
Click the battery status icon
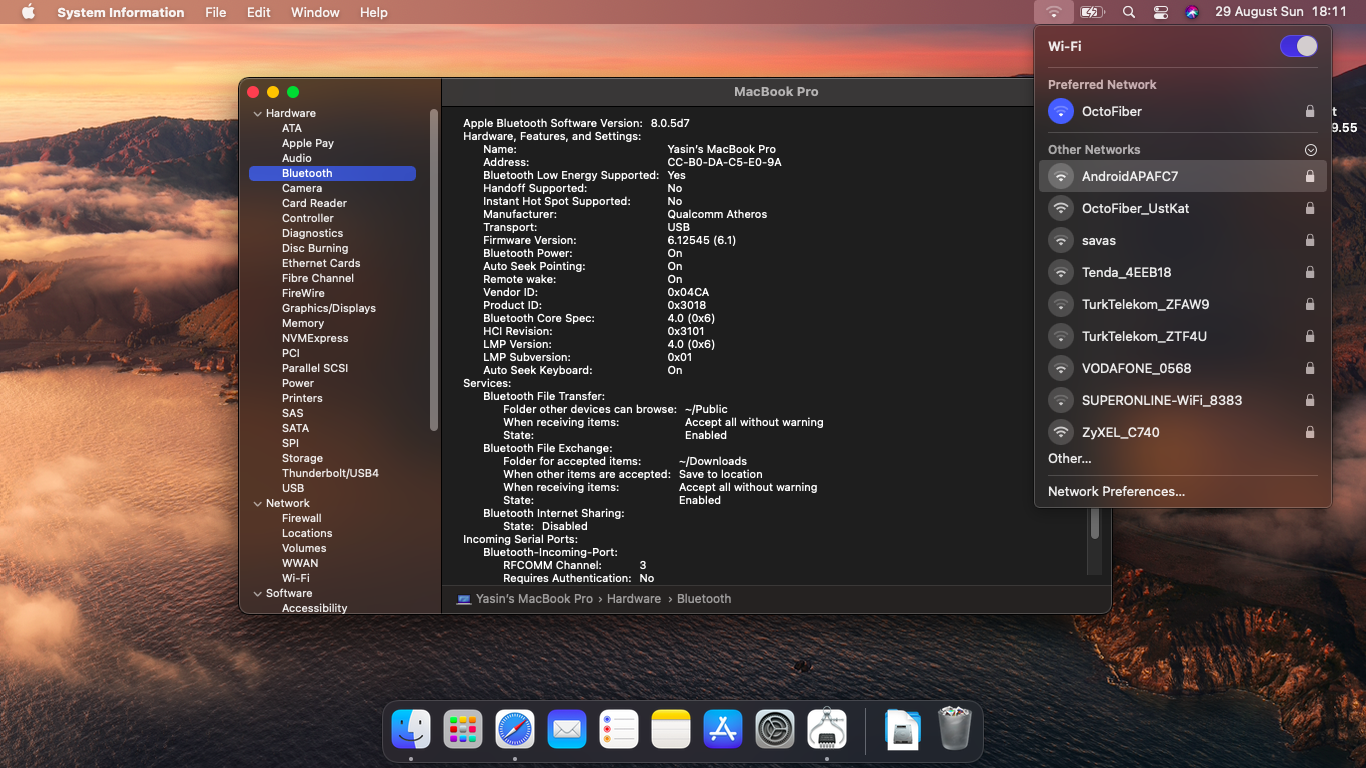tap(1092, 12)
